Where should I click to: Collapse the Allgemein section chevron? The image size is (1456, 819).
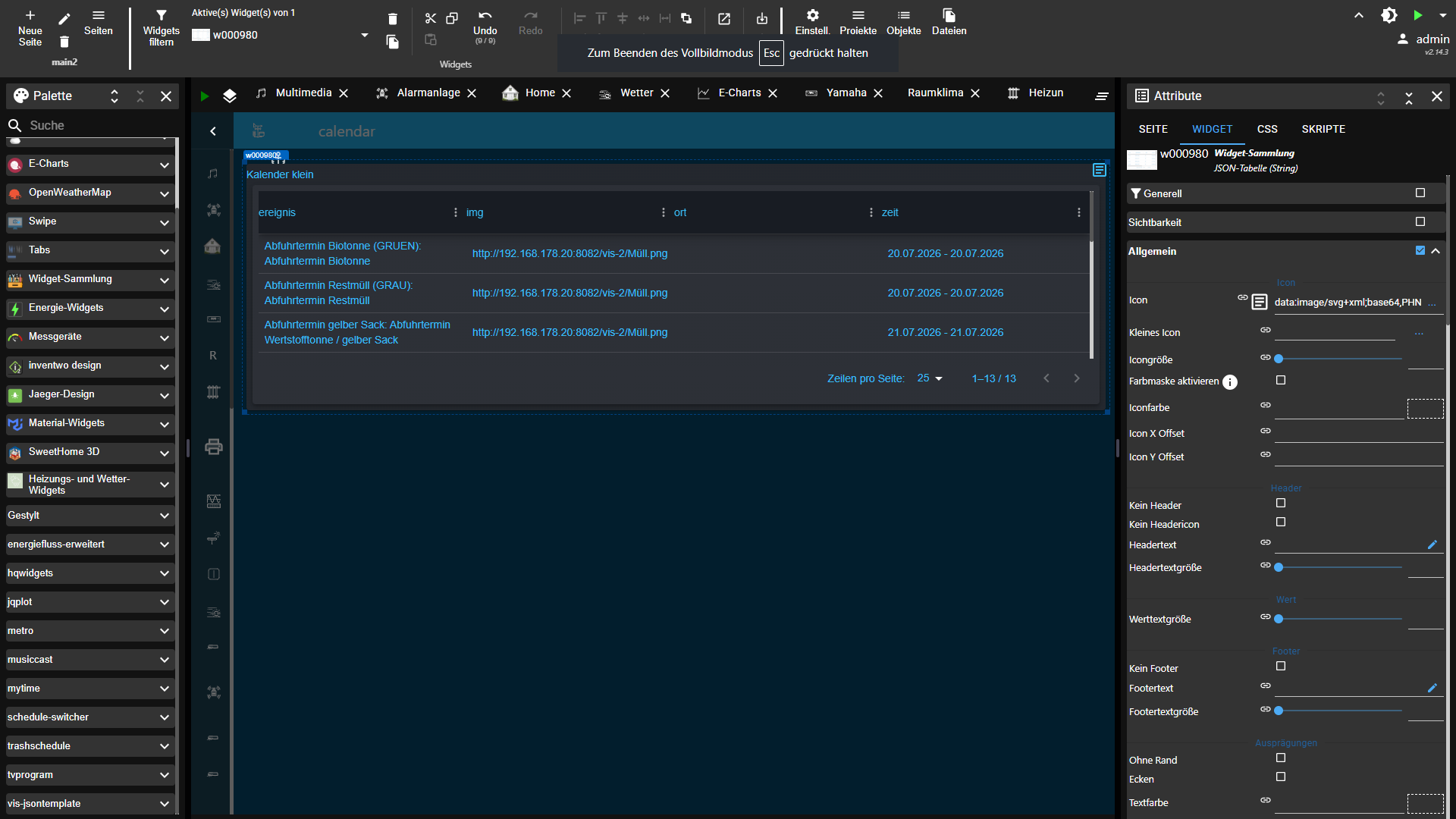tap(1436, 251)
